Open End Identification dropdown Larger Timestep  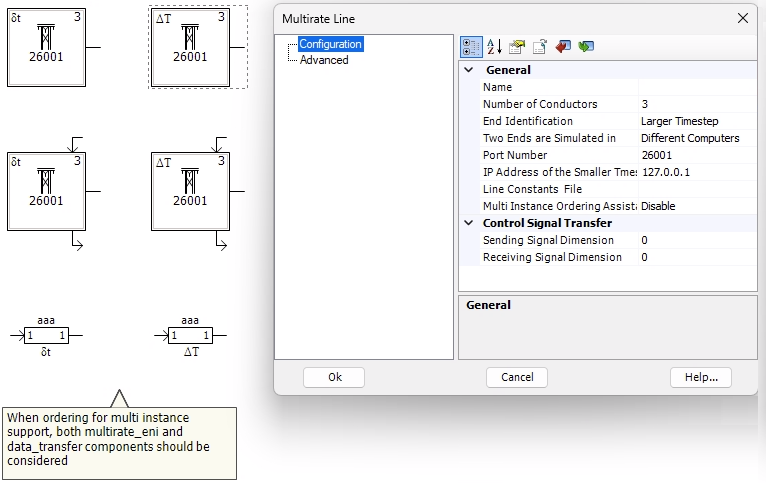(697, 121)
